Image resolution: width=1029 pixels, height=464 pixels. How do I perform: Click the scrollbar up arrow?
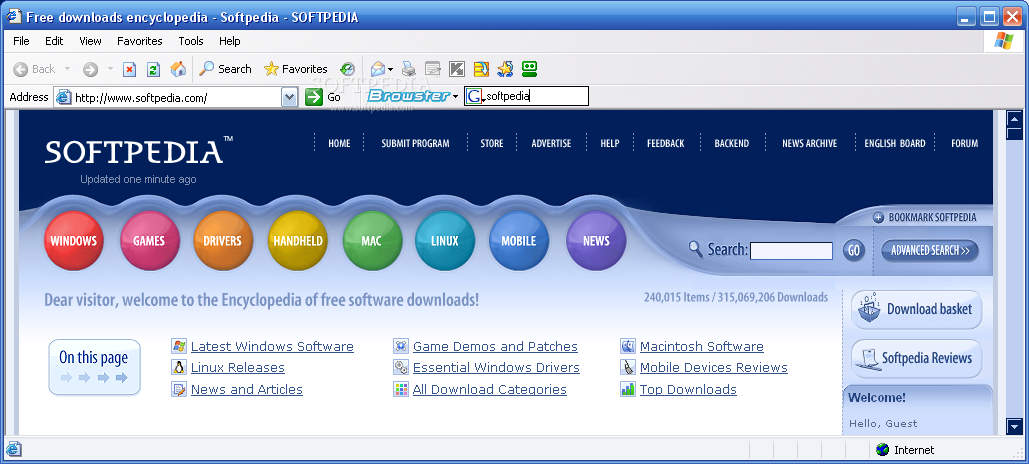(x=1015, y=119)
